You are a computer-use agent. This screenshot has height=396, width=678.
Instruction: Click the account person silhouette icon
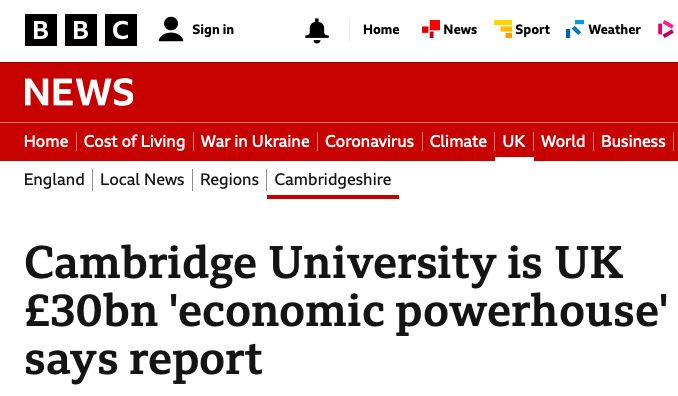coord(171,29)
